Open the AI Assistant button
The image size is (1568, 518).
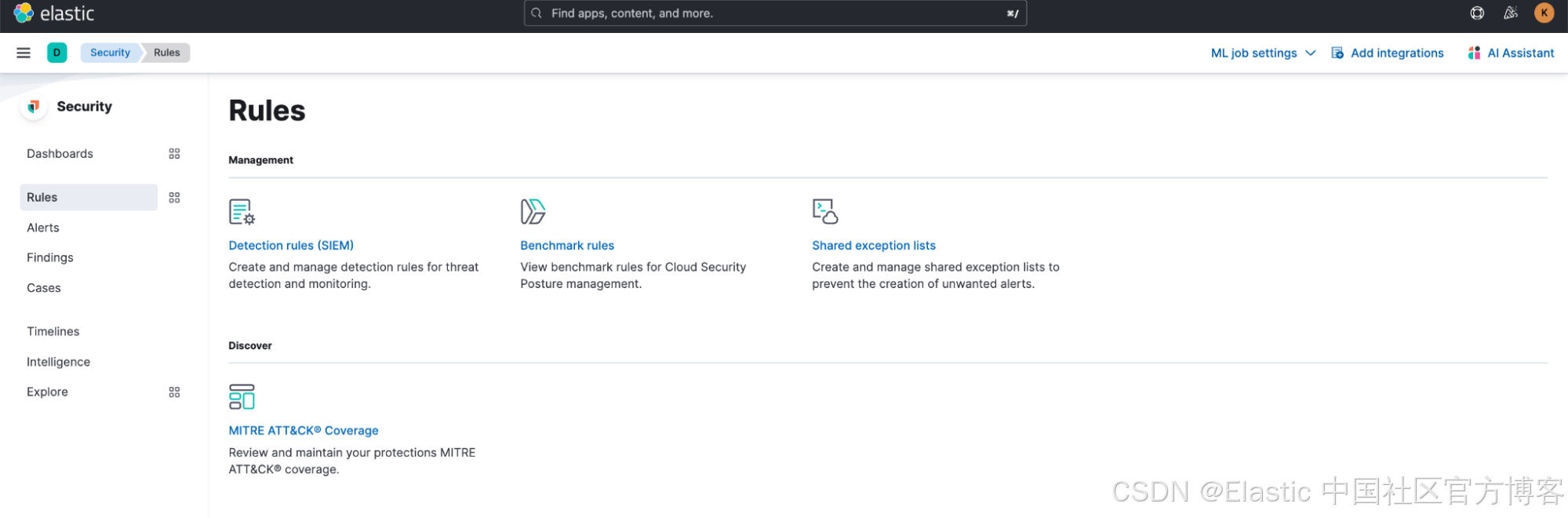tap(1512, 53)
